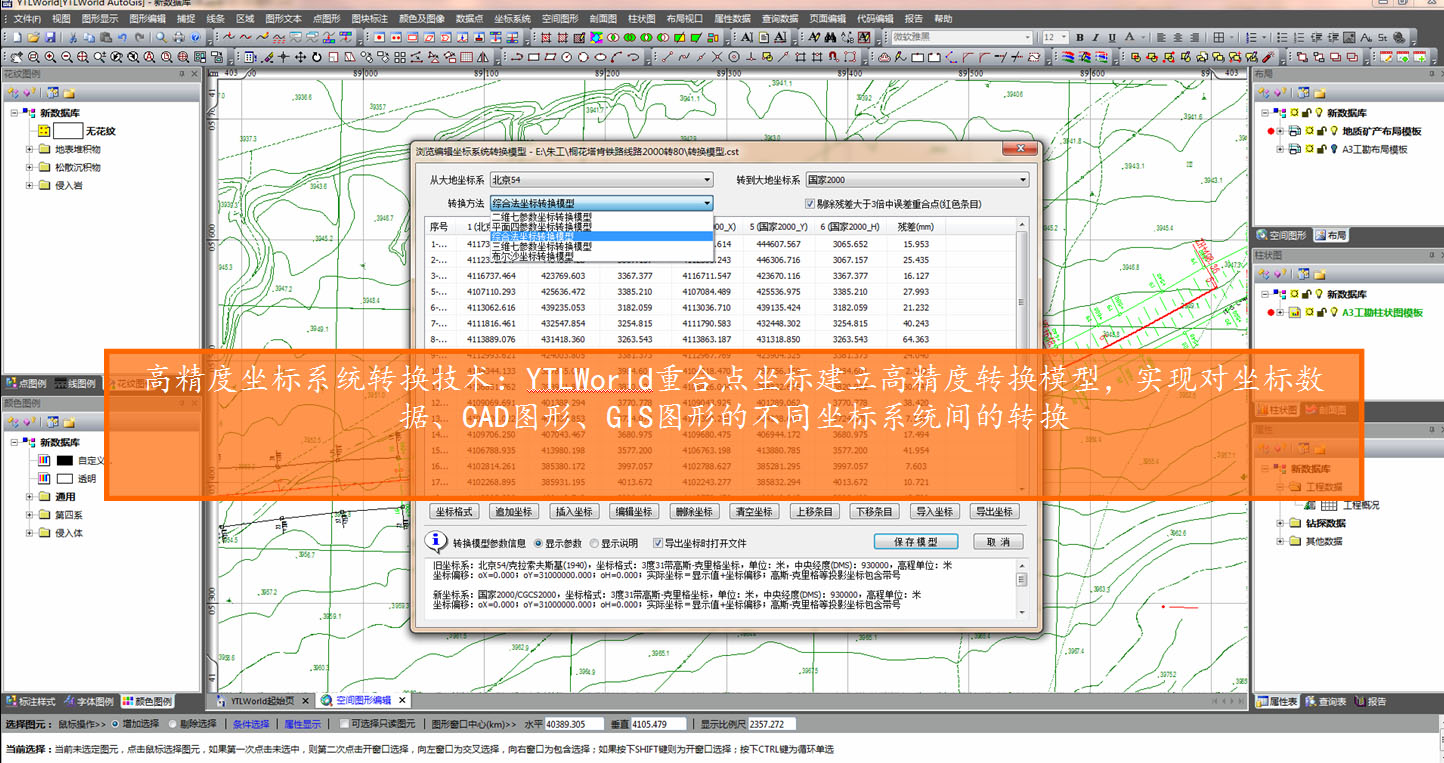
Task: Toggle light bulb visibility of 地质矿产布局模板
Action: [1334, 131]
